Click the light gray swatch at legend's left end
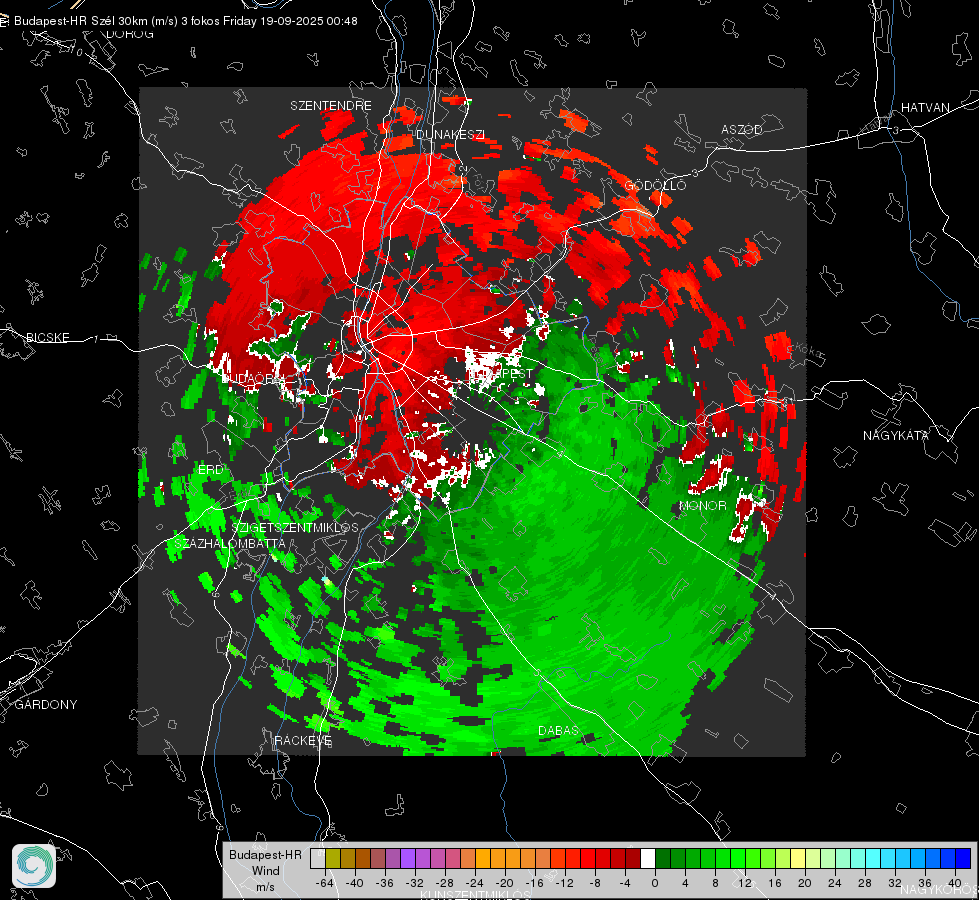Viewport: 979px width, 900px height. tap(317, 858)
